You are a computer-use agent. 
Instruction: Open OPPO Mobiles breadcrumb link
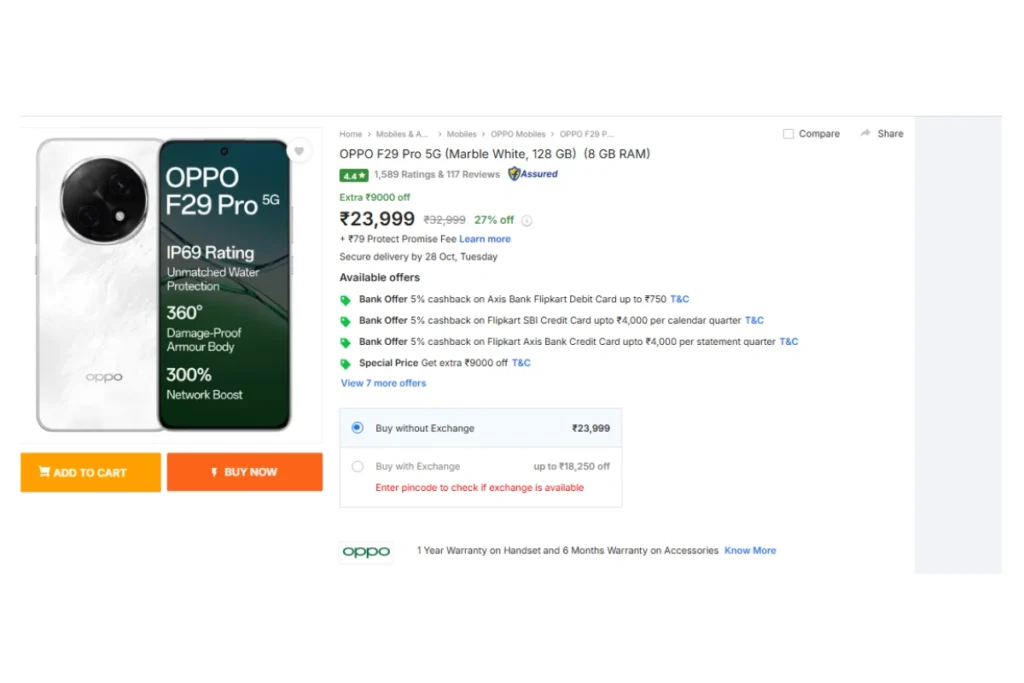[518, 134]
